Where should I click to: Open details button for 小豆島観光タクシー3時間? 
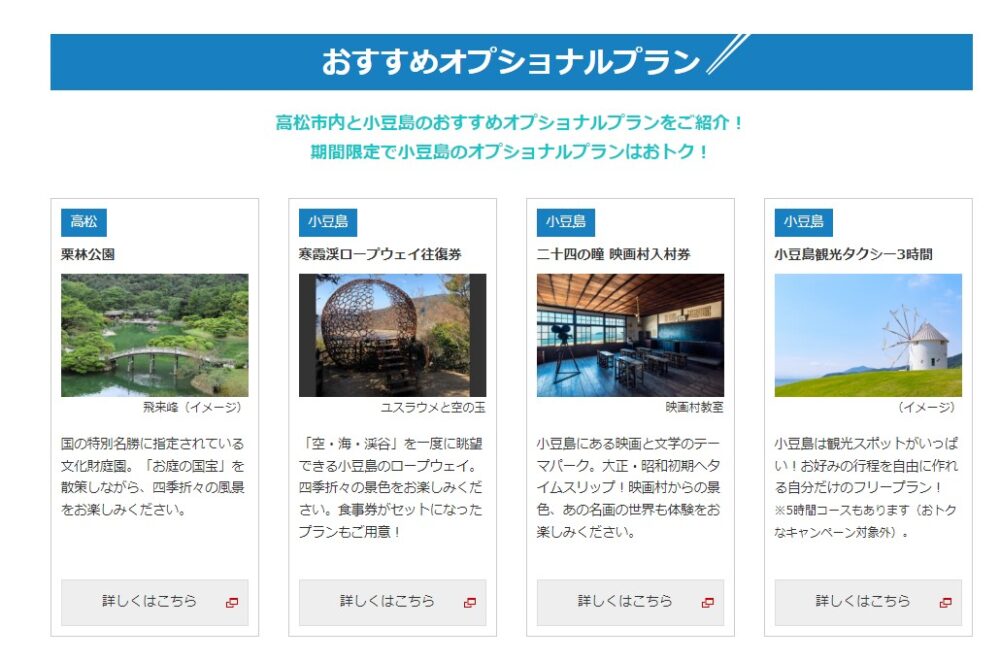pyautogui.click(x=868, y=602)
